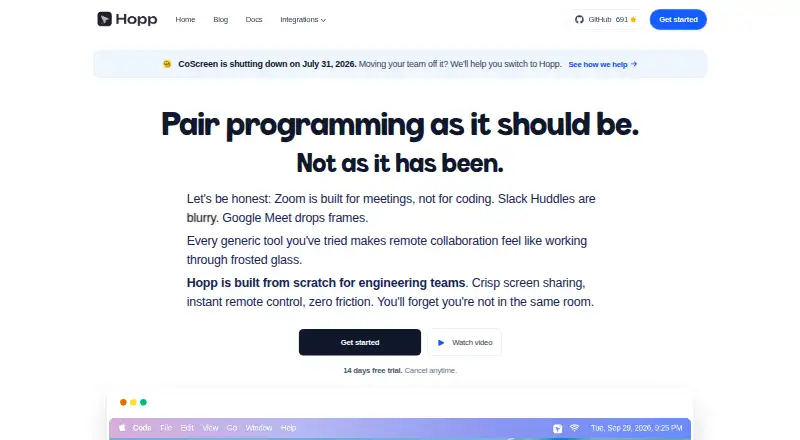Click the date and time in demo
Screen dimensions: 800x440
point(636,428)
